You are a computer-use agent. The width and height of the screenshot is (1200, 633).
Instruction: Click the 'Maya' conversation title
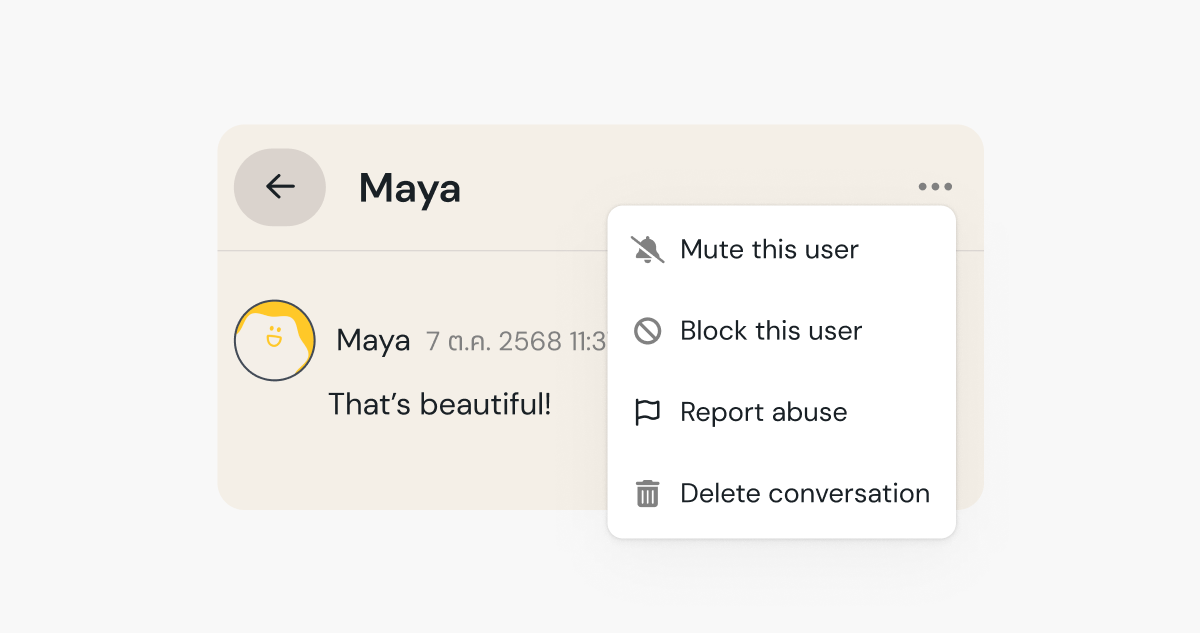pos(410,188)
